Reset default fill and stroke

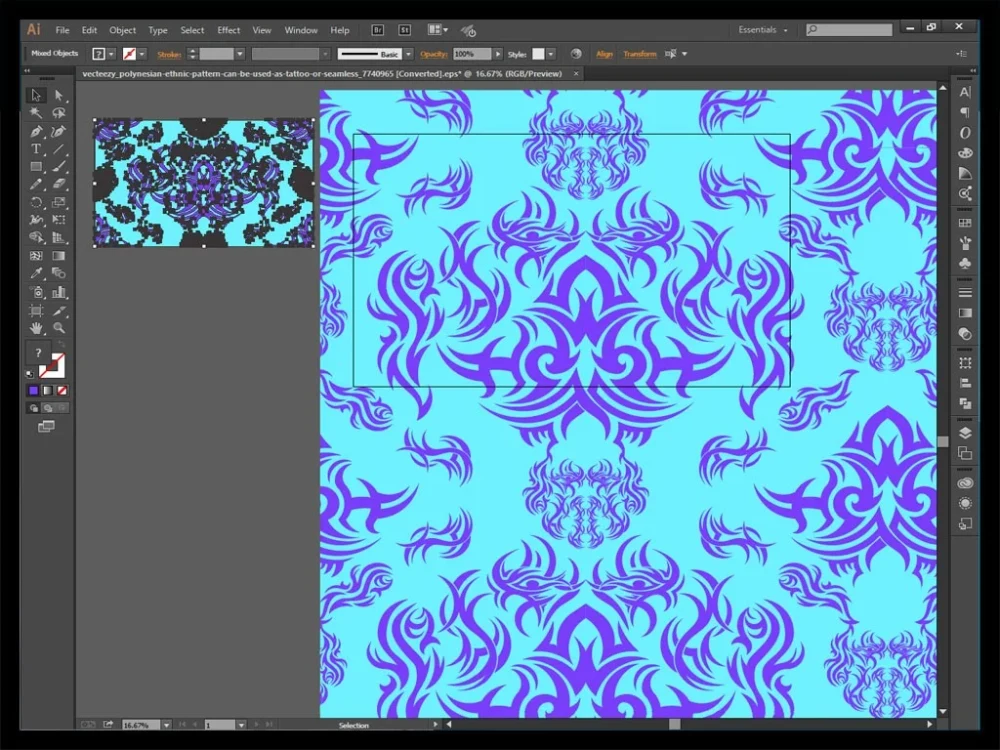pos(30,374)
